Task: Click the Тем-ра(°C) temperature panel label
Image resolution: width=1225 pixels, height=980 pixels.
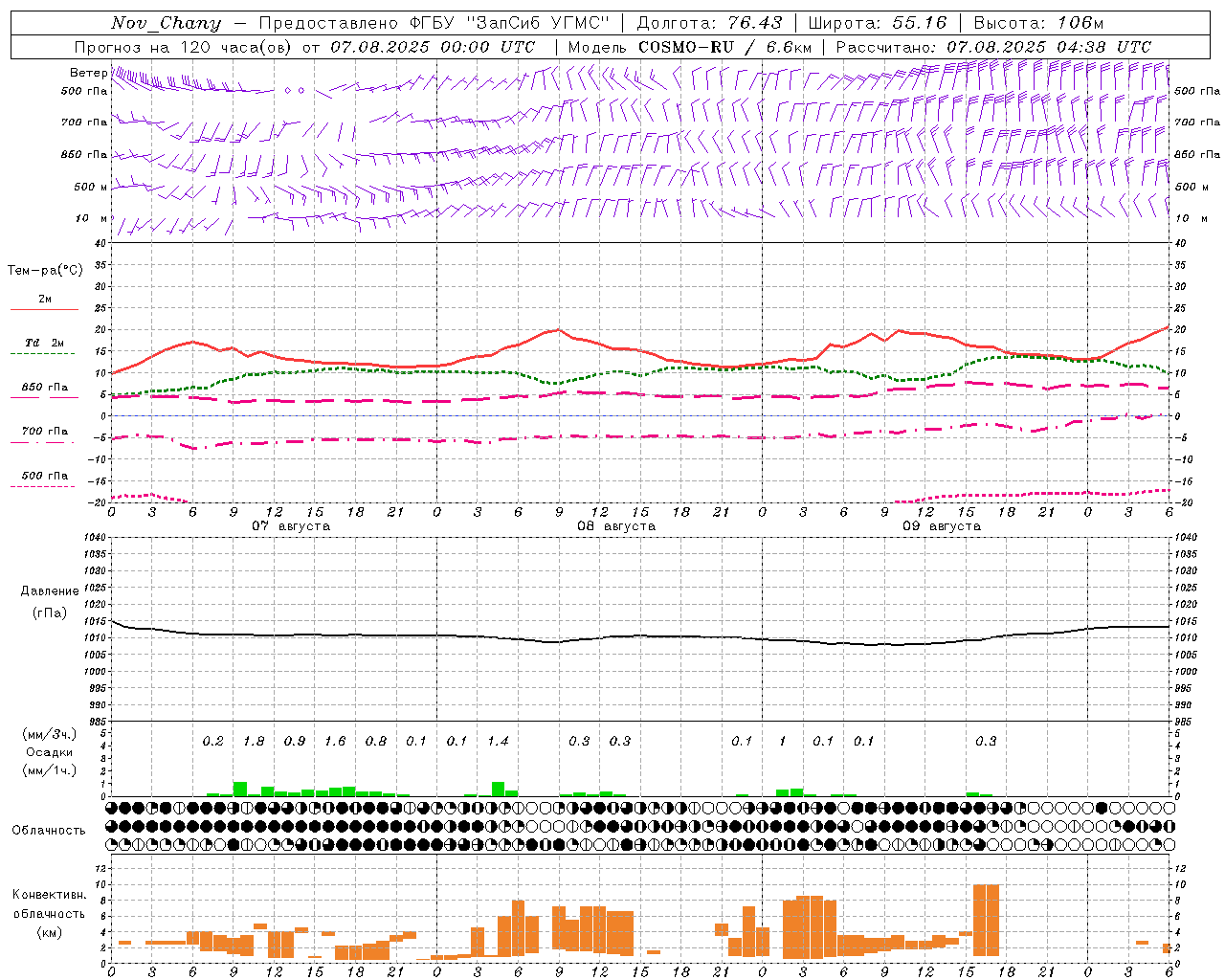Action: [x=45, y=271]
